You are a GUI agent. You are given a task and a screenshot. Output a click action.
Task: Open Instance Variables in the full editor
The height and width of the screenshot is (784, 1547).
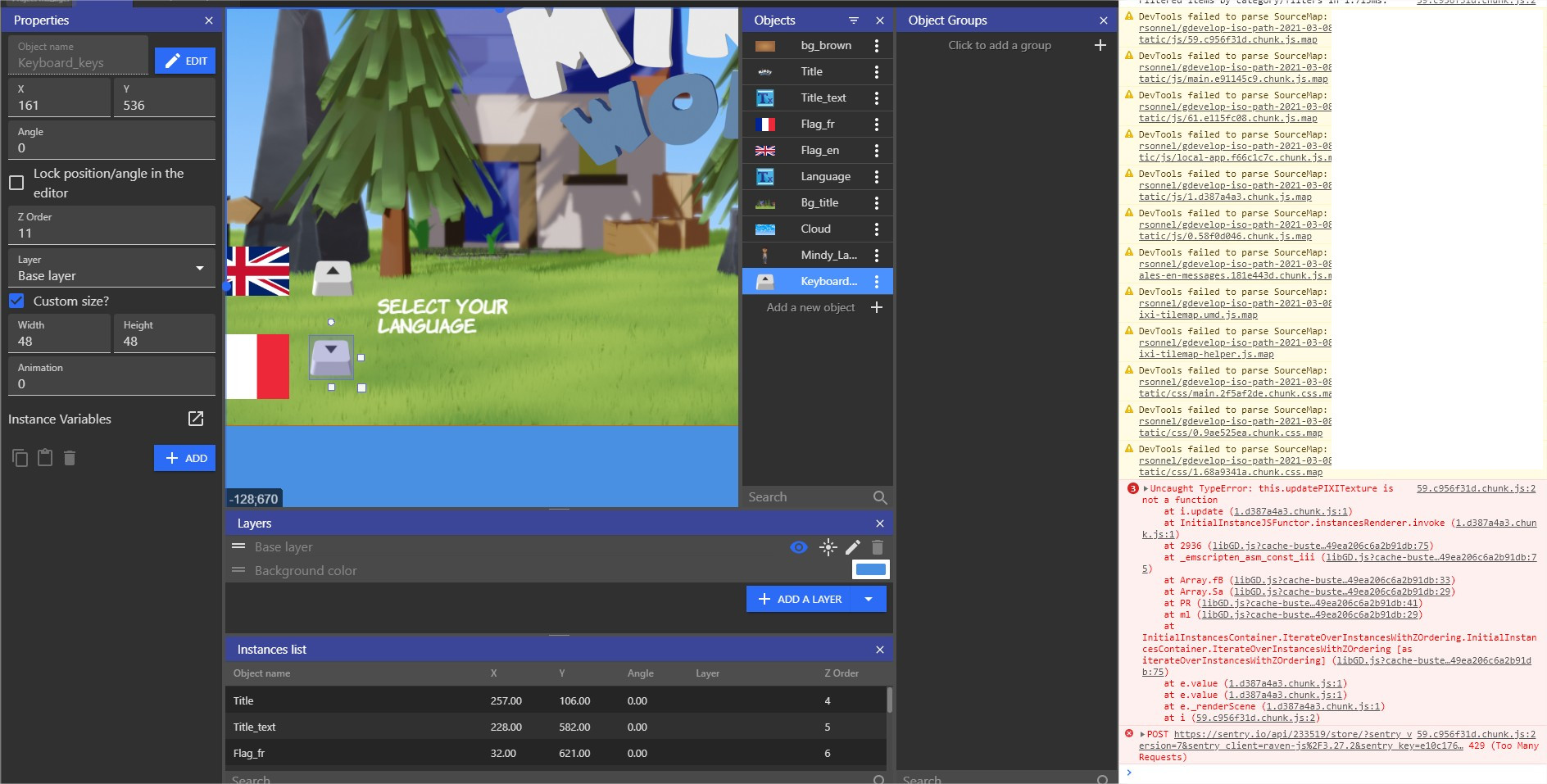[196, 419]
